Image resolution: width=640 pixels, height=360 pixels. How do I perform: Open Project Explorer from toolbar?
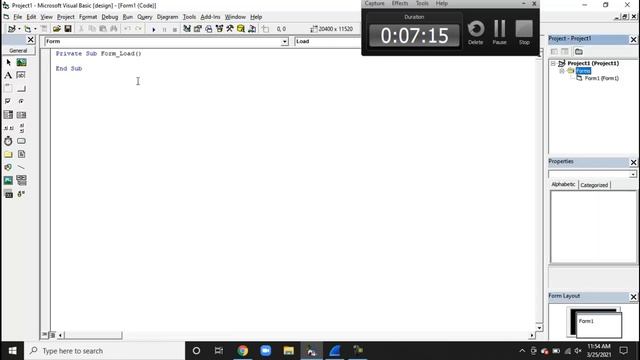tap(187, 29)
